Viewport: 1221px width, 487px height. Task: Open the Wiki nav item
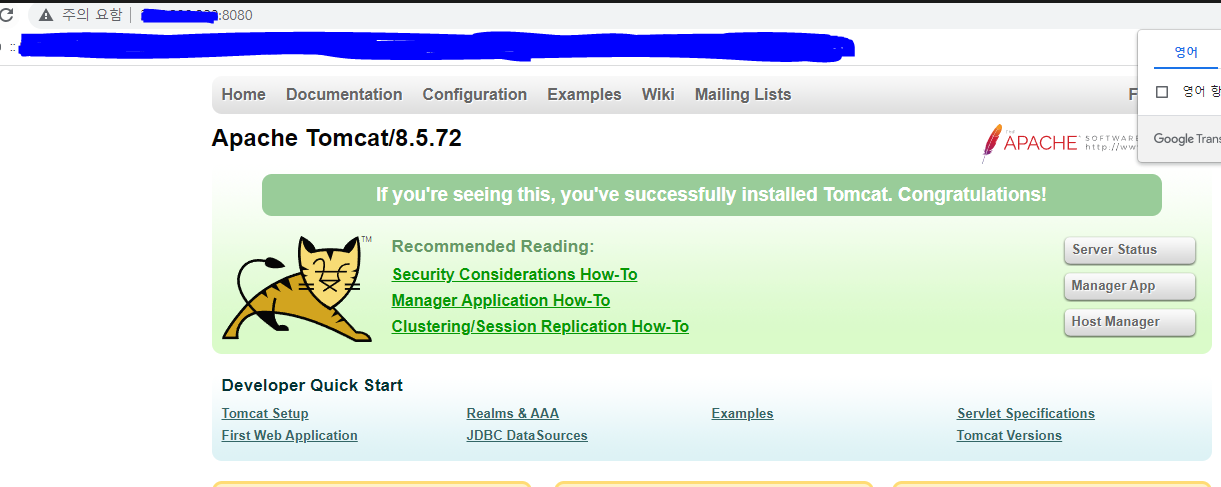[658, 95]
